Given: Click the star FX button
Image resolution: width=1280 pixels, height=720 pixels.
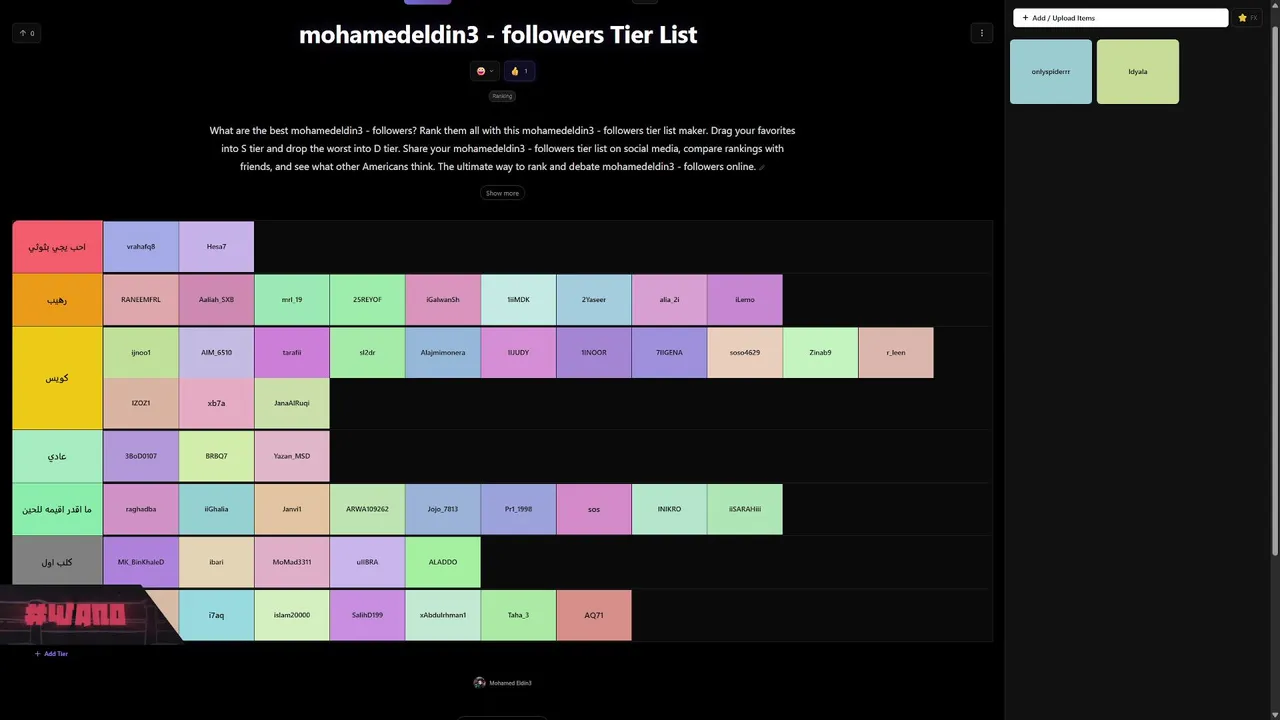Looking at the screenshot, I should 1247,18.
